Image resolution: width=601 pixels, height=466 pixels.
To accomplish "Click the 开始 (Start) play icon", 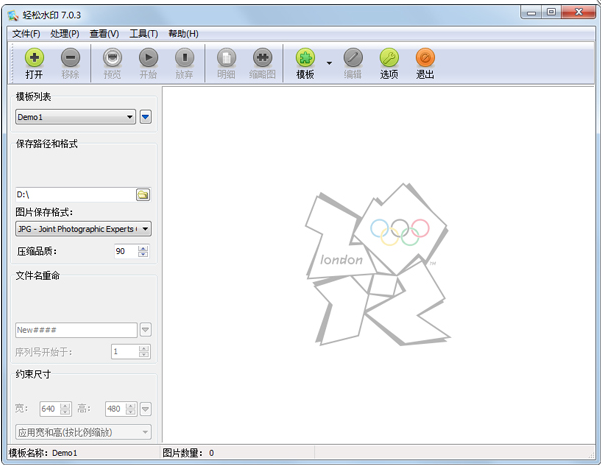I will pos(148,59).
